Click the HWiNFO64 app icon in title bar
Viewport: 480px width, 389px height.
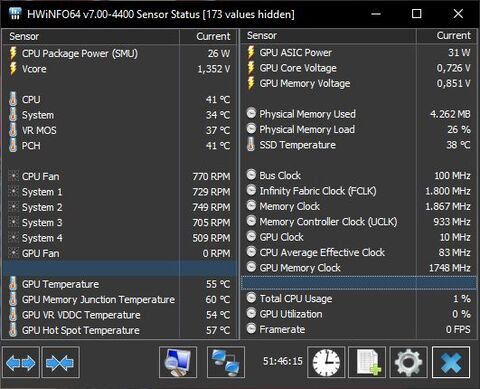[x=15, y=14]
